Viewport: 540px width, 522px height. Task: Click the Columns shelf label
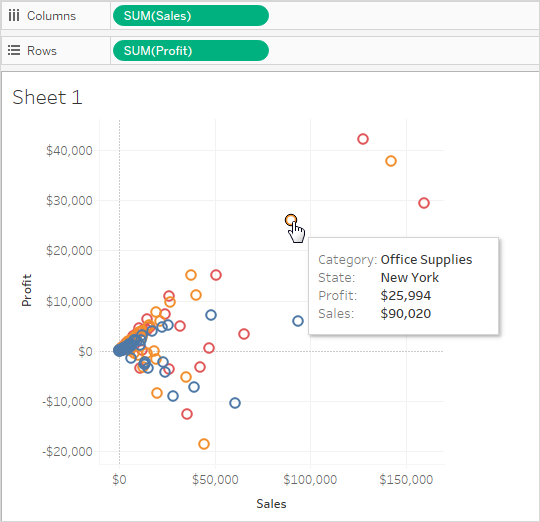(51, 16)
